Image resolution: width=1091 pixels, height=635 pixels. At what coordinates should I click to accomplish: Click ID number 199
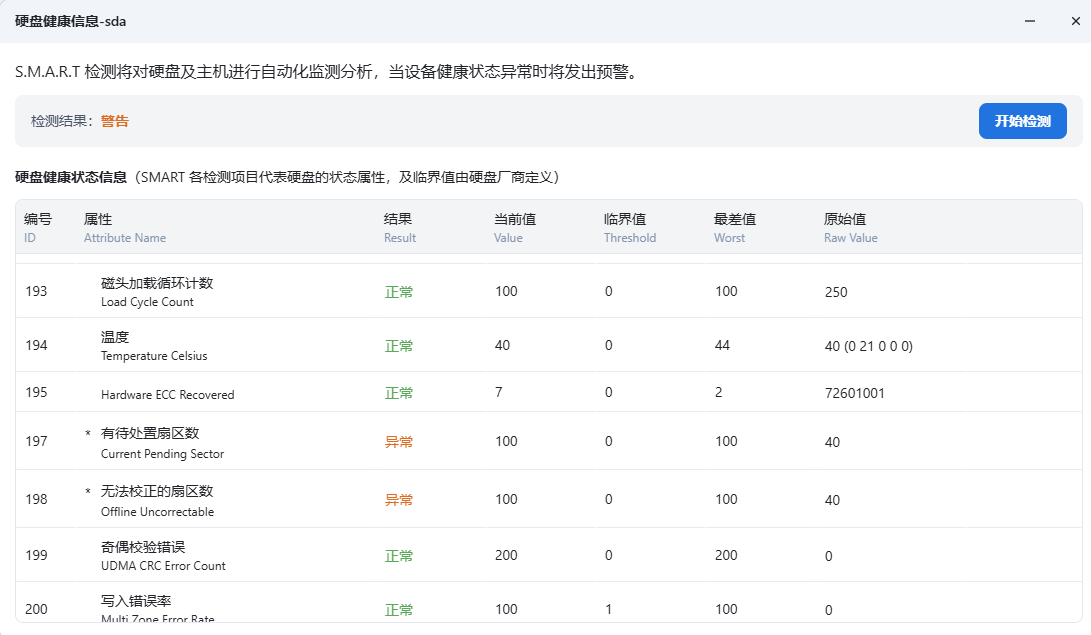click(36, 556)
